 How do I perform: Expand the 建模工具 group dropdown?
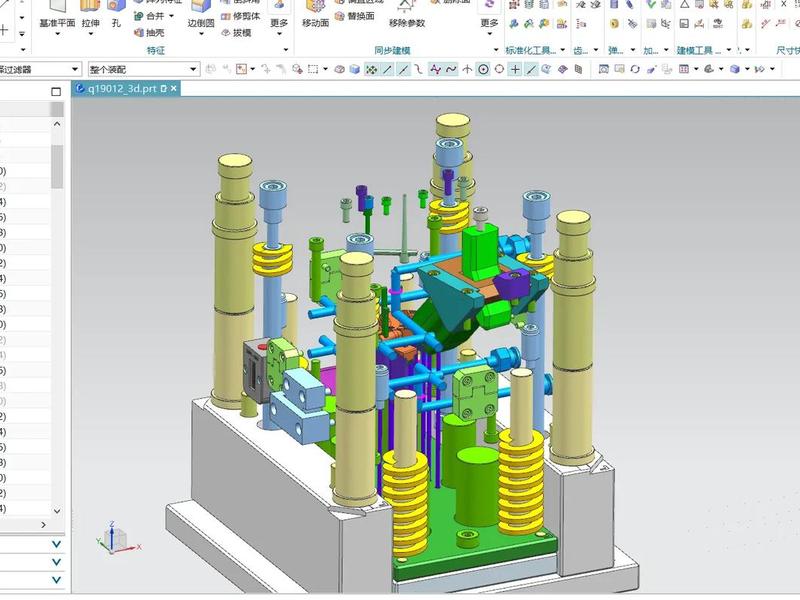[x=729, y=50]
